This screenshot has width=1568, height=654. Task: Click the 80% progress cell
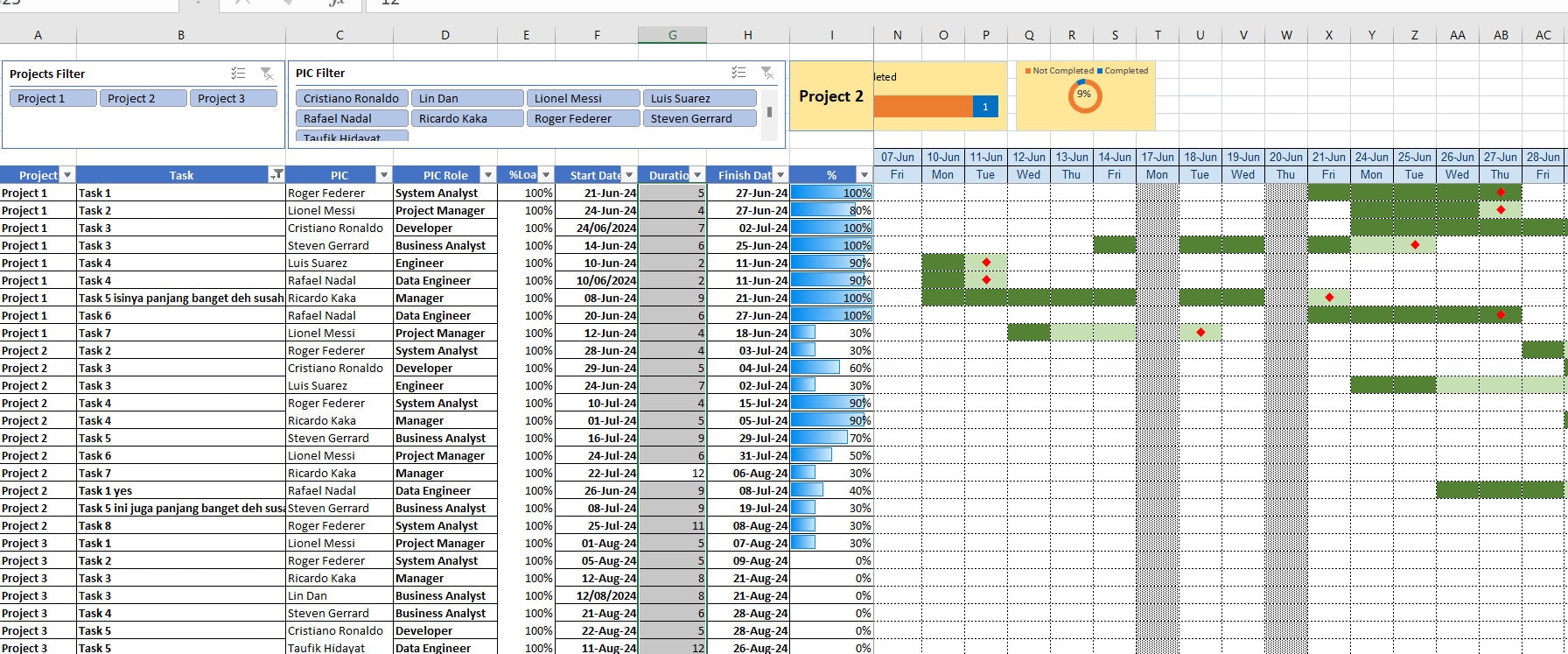pos(831,210)
